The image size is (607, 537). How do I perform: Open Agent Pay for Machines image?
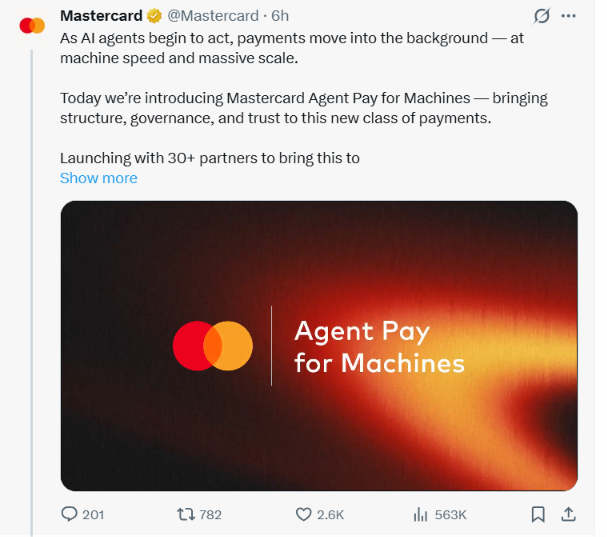(x=319, y=345)
